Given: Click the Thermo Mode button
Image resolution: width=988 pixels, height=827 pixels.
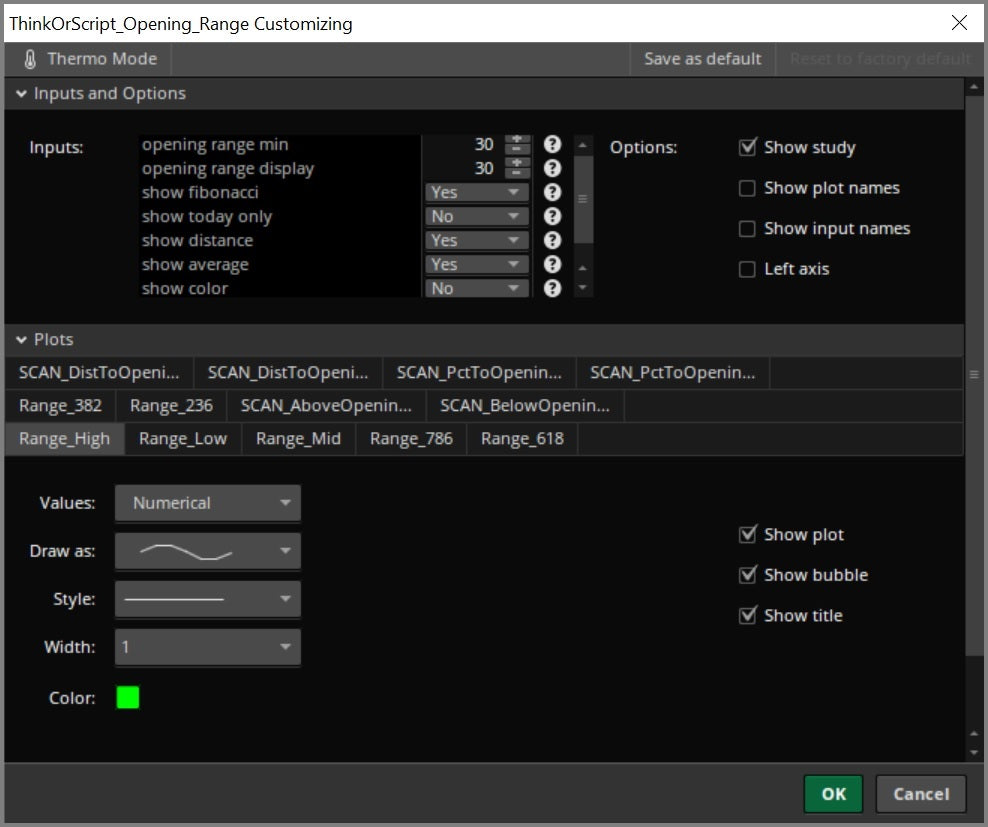Looking at the screenshot, I should click(88, 59).
